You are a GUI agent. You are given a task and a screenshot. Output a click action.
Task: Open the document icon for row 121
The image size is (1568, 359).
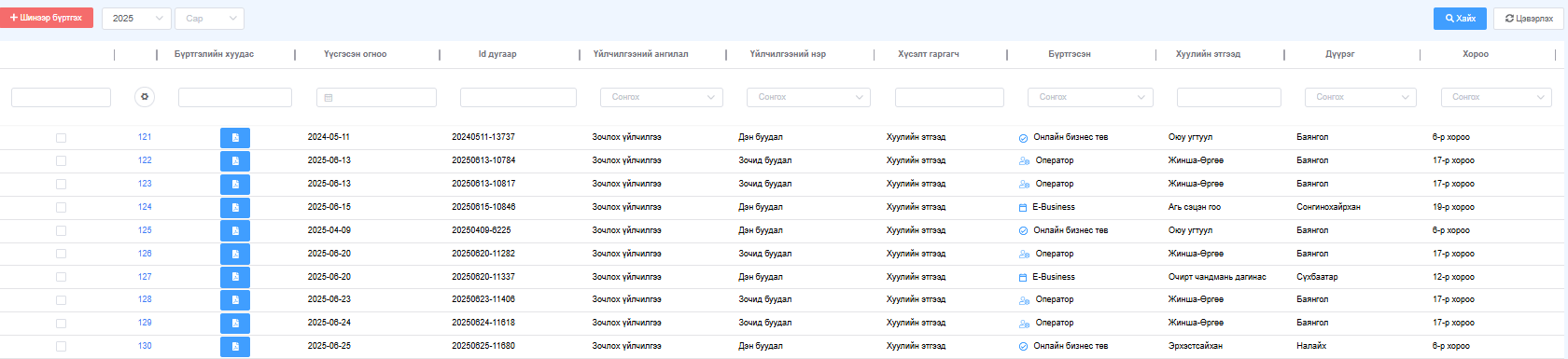click(x=235, y=138)
